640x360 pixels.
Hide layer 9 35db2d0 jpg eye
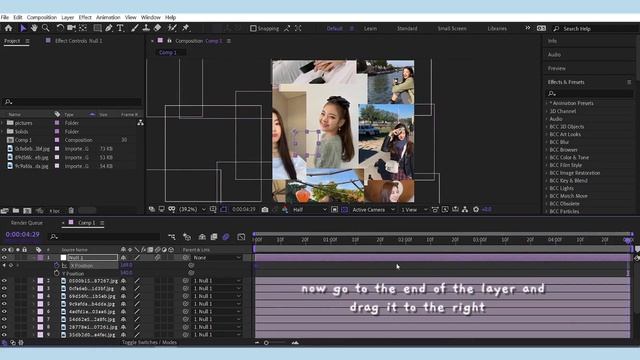(x=4, y=335)
